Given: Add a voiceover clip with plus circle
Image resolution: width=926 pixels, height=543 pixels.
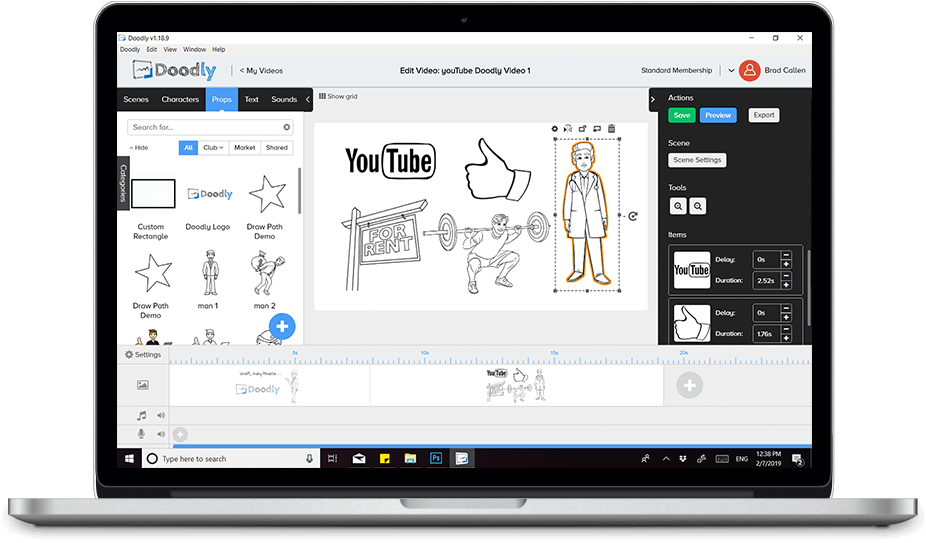Looking at the screenshot, I should pos(180,434).
